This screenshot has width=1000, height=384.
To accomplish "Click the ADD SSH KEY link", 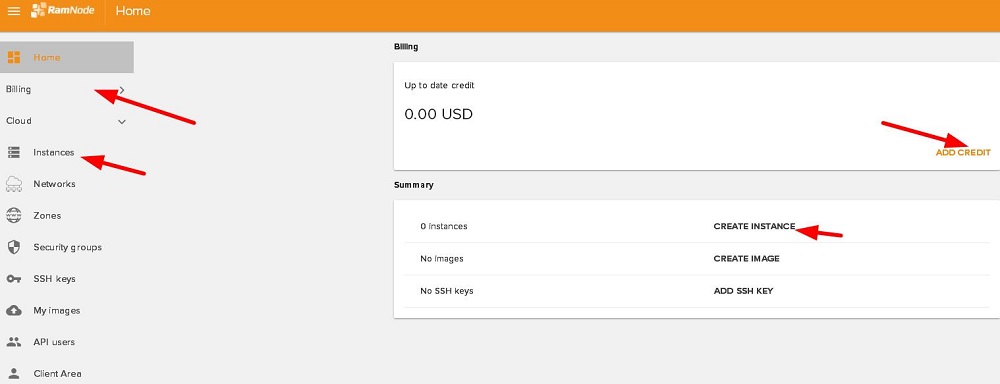I will click(x=743, y=291).
